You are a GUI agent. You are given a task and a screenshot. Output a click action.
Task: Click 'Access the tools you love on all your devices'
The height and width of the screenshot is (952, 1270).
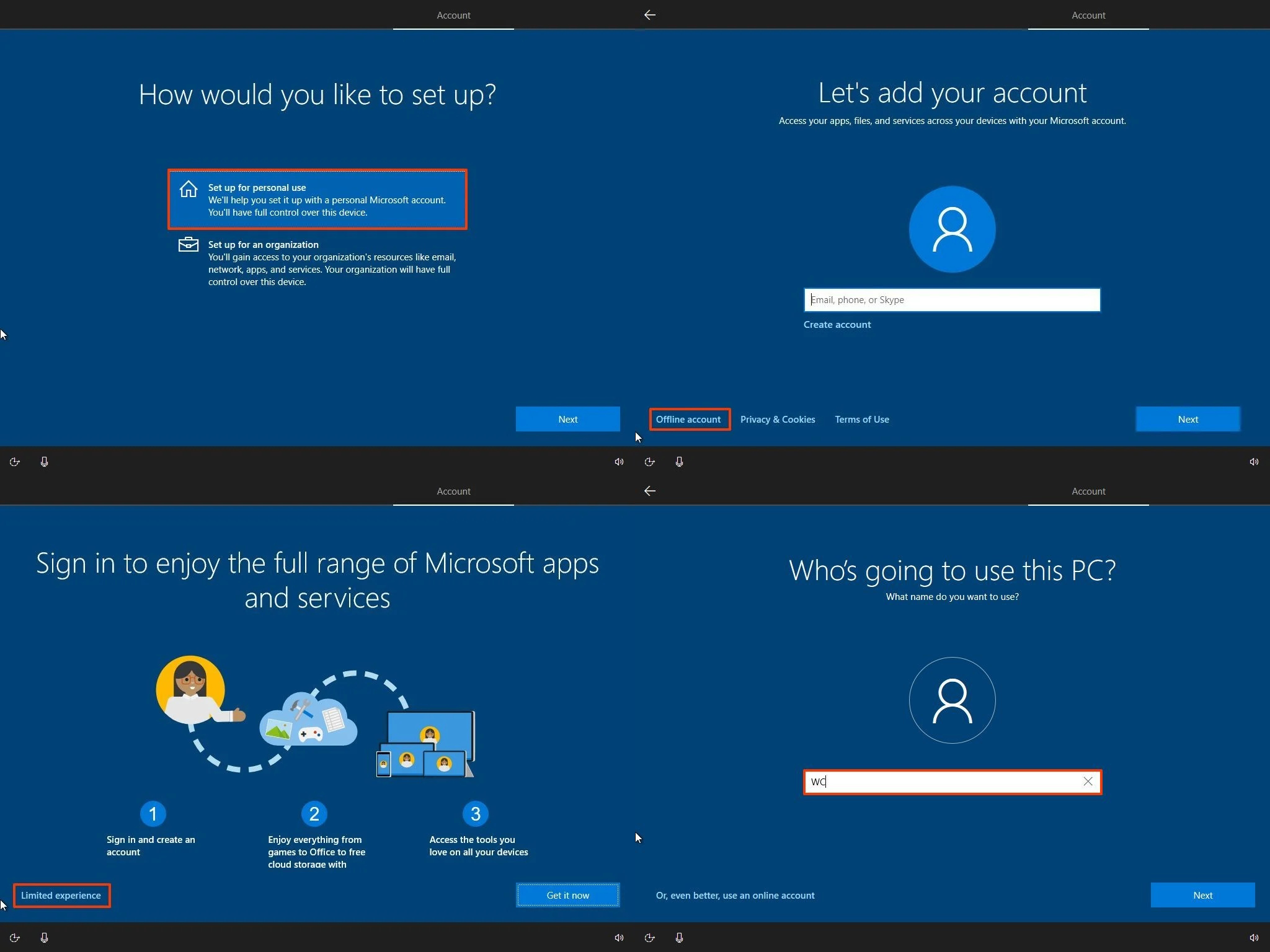click(479, 846)
